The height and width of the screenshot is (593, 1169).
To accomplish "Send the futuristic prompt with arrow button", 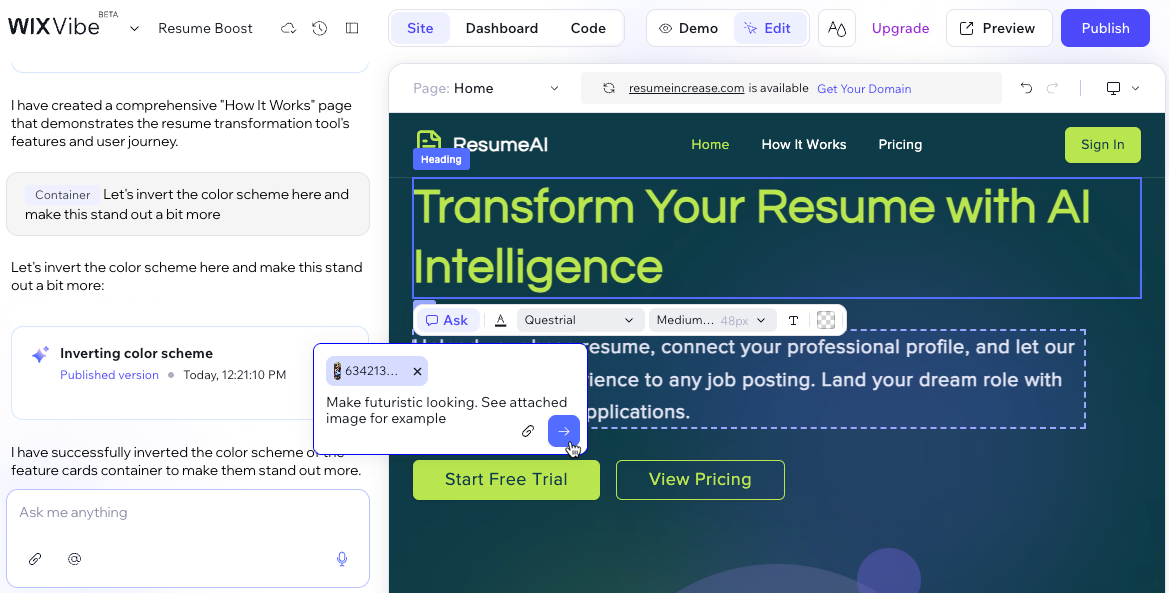I will [x=564, y=431].
